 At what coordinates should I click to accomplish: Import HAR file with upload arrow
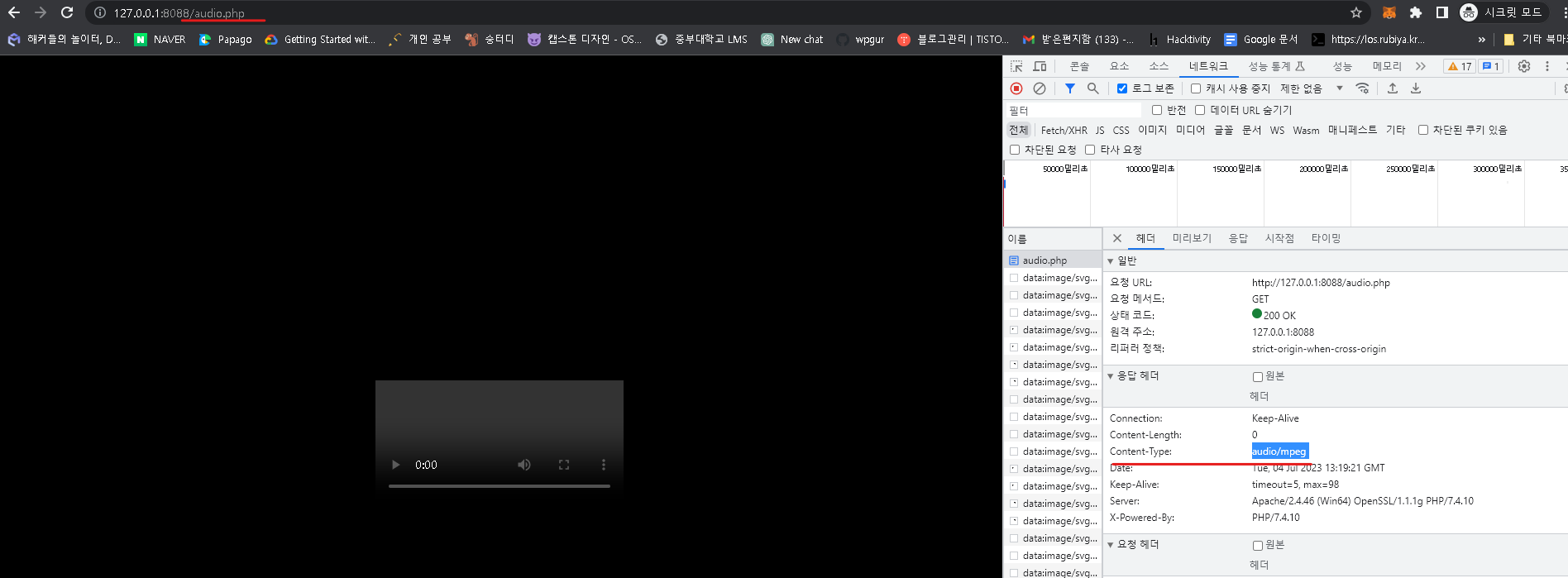click(x=1393, y=88)
